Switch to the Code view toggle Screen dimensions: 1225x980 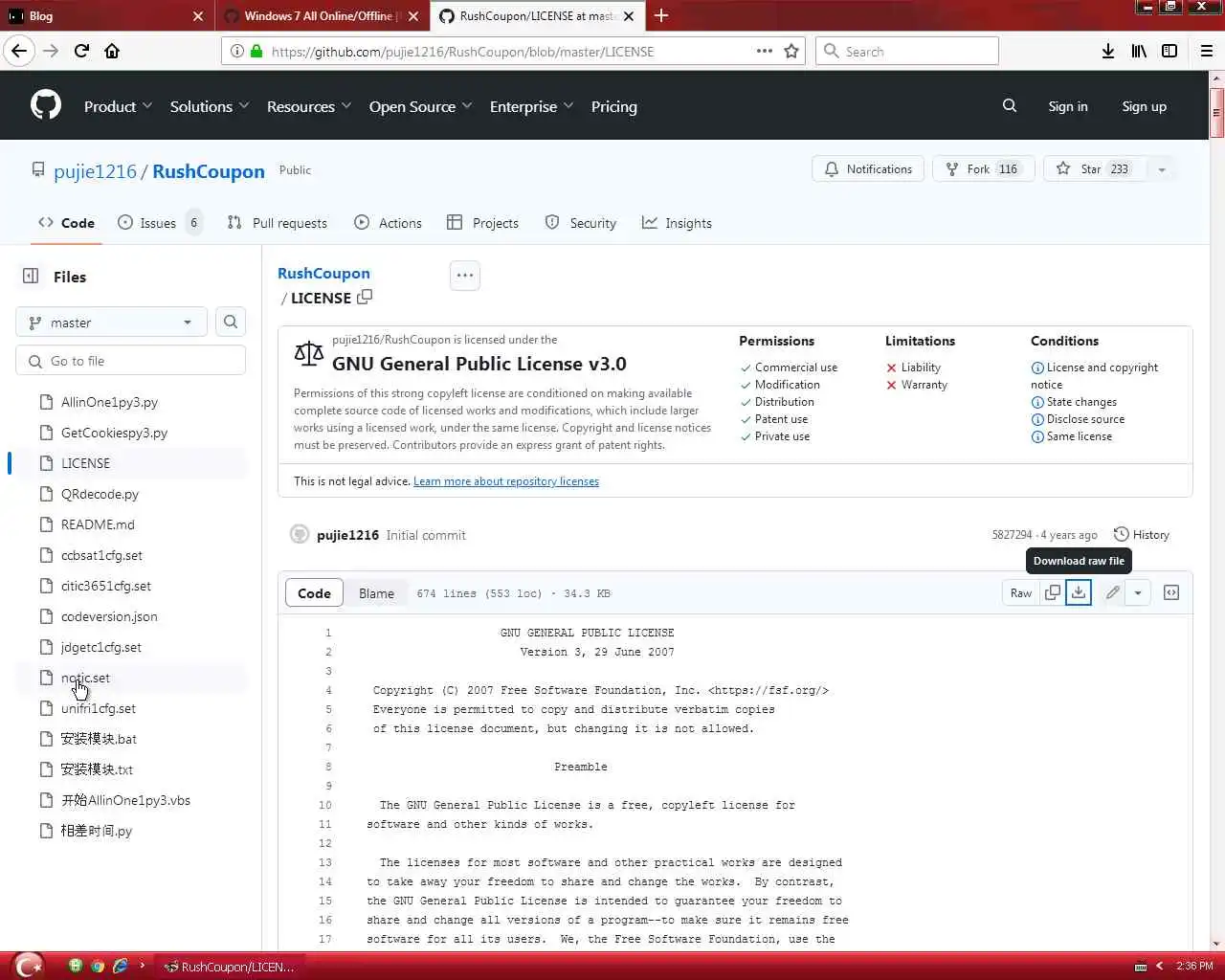pos(314,592)
